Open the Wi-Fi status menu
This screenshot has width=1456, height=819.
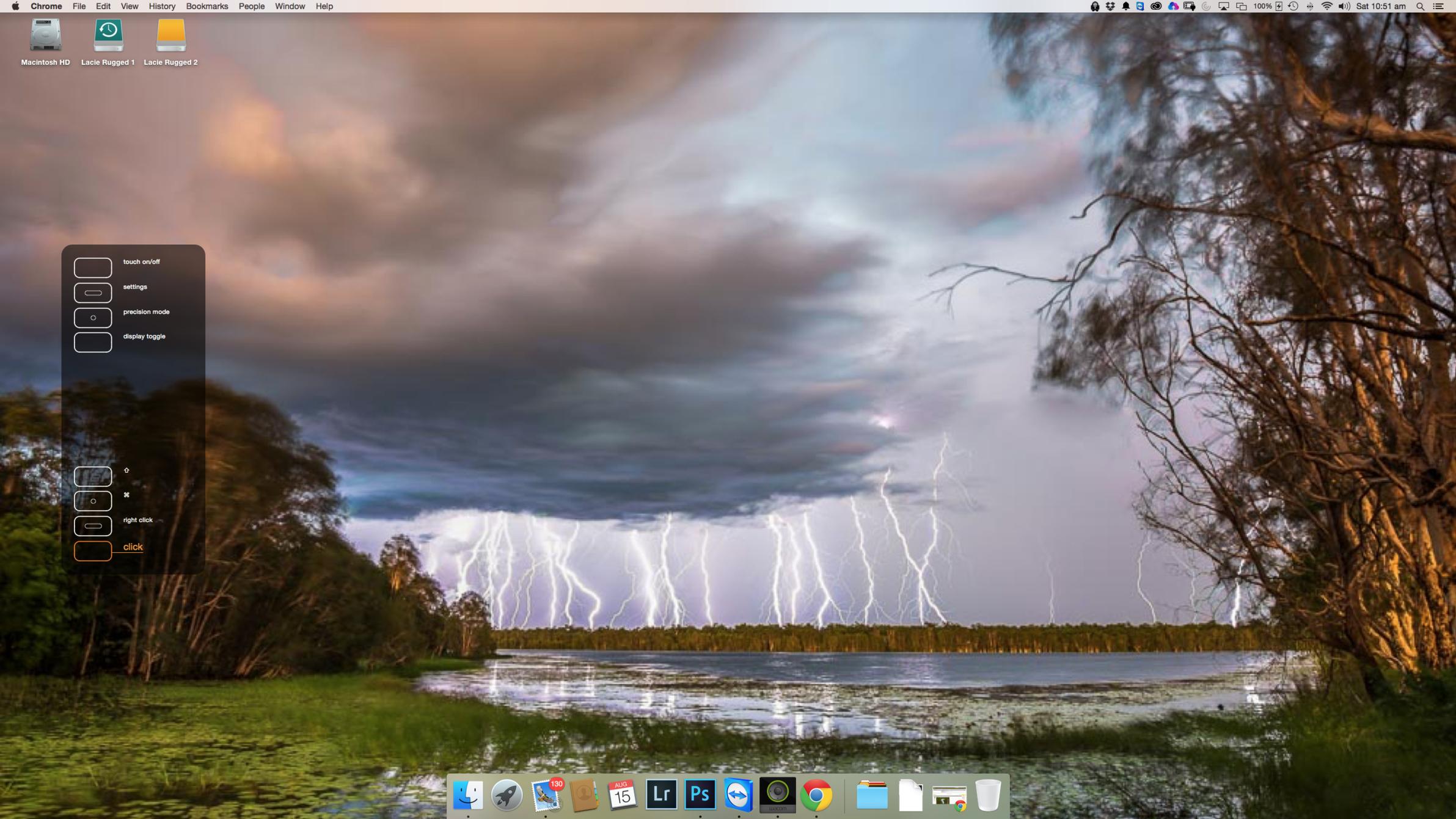pos(1326,6)
